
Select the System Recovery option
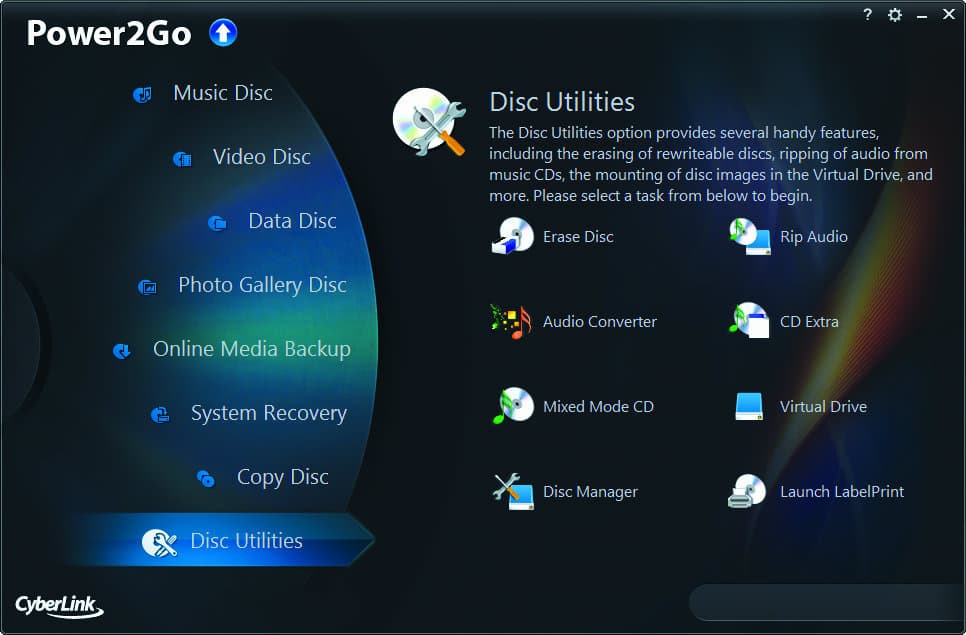[x=268, y=413]
